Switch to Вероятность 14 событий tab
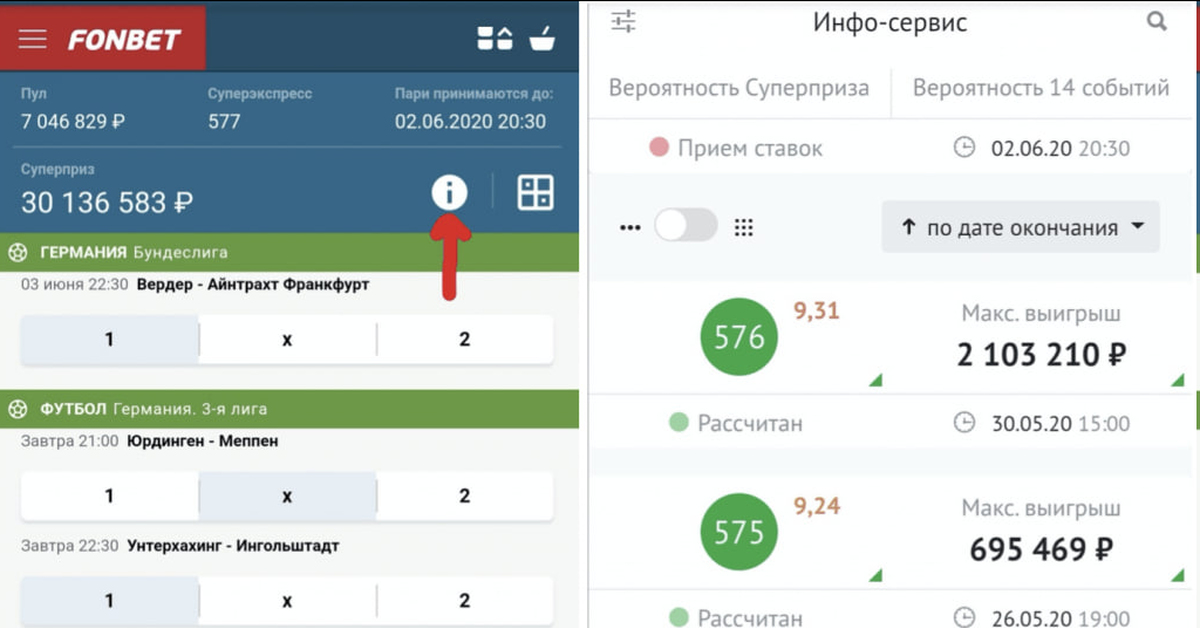The width and height of the screenshot is (1200, 628). (1041, 87)
